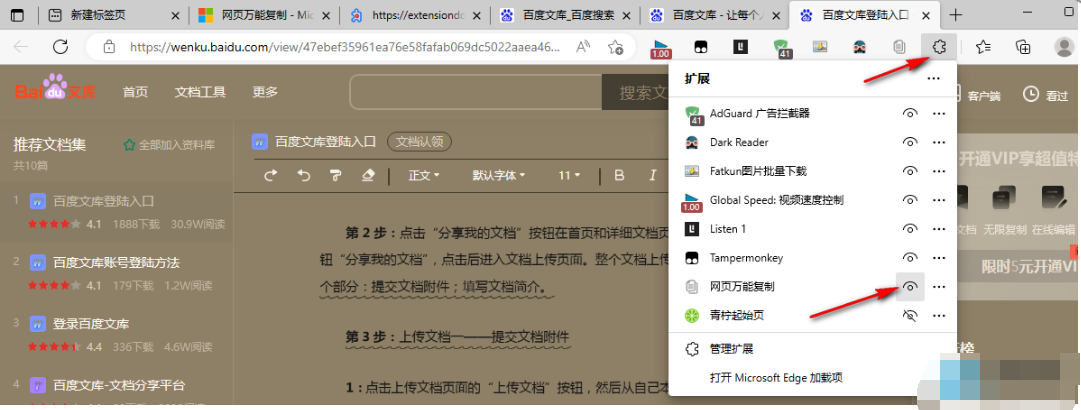Click the 网页万能复制 toolbar extension icon

click(x=899, y=47)
